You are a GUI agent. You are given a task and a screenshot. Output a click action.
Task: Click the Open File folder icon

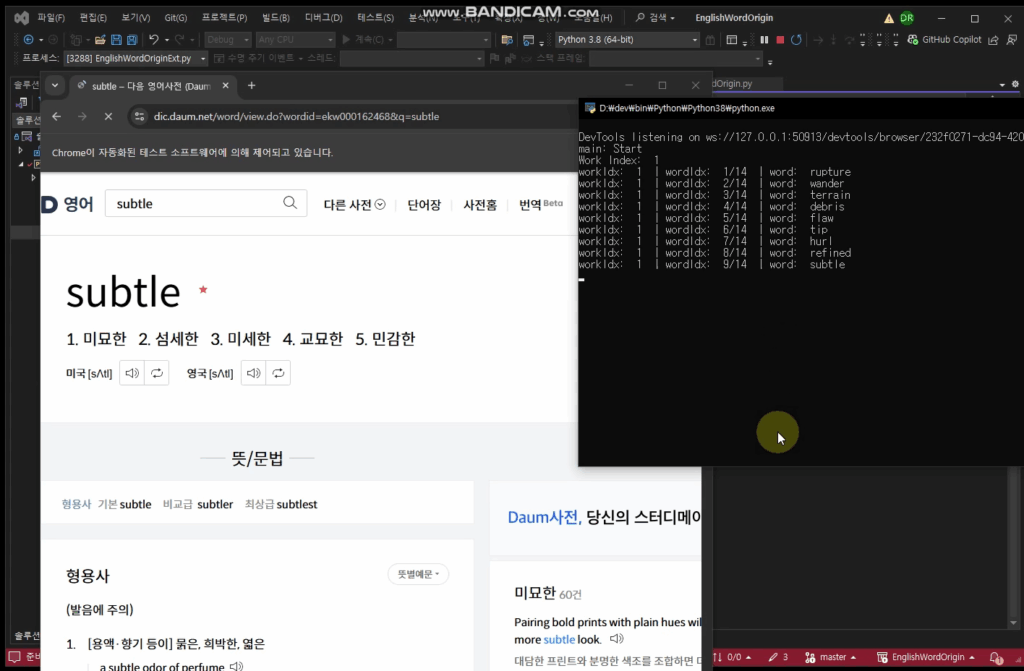click(x=100, y=40)
